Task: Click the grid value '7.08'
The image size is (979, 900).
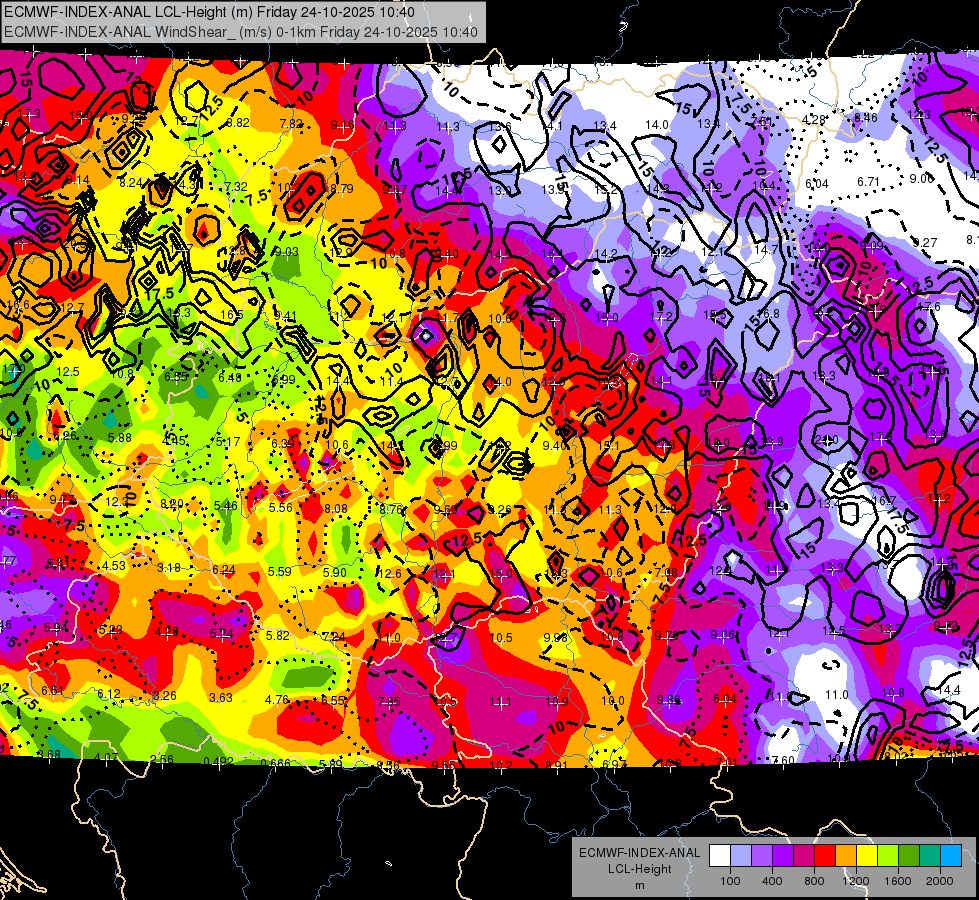Action: (x=666, y=573)
